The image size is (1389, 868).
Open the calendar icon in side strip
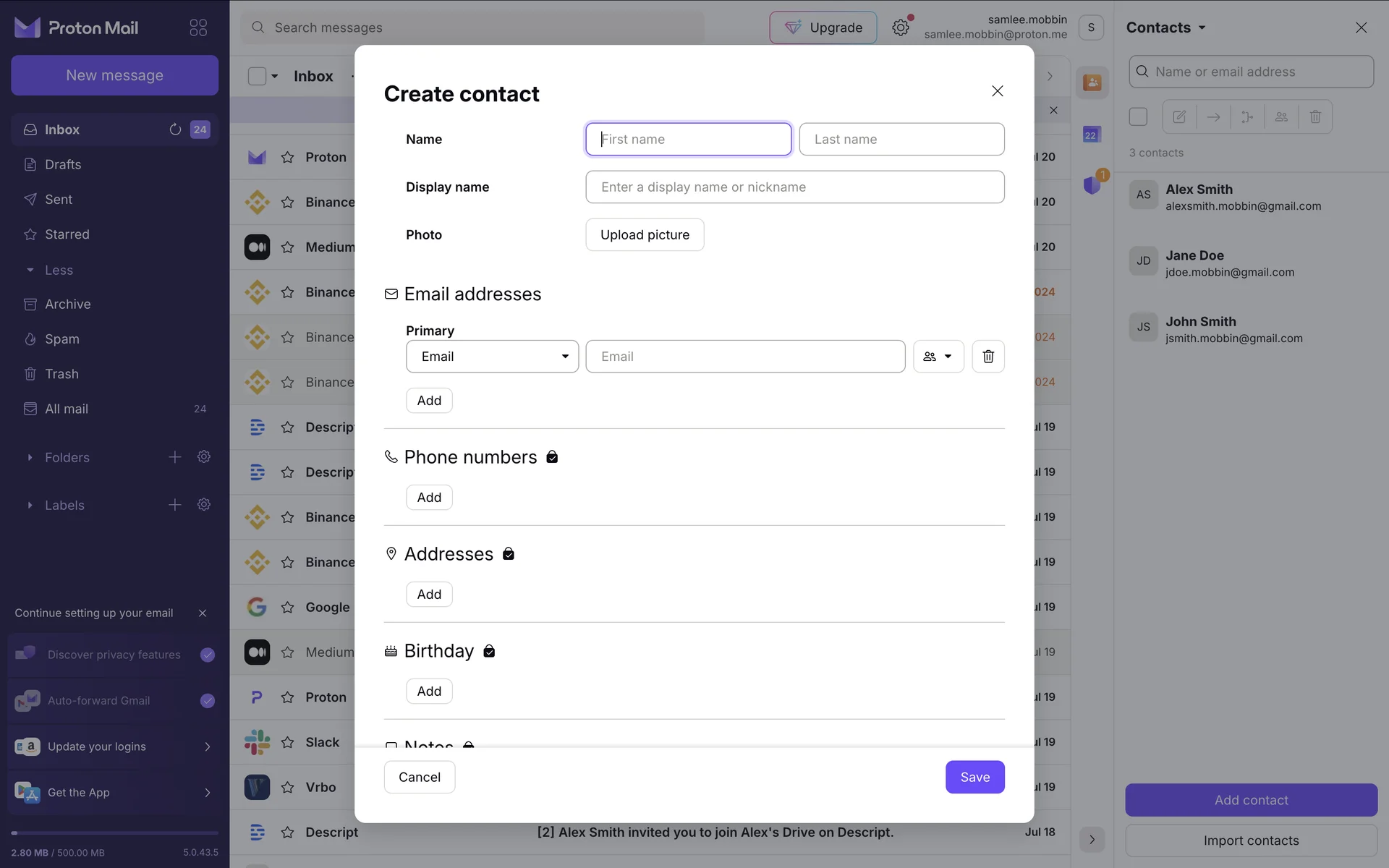(1091, 135)
